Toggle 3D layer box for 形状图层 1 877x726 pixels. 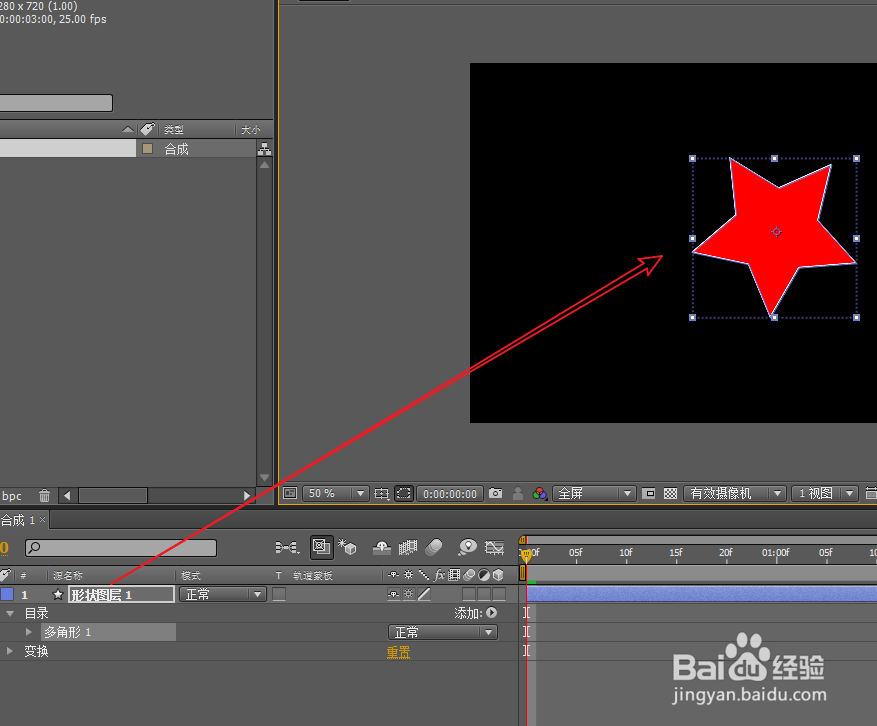[499, 594]
